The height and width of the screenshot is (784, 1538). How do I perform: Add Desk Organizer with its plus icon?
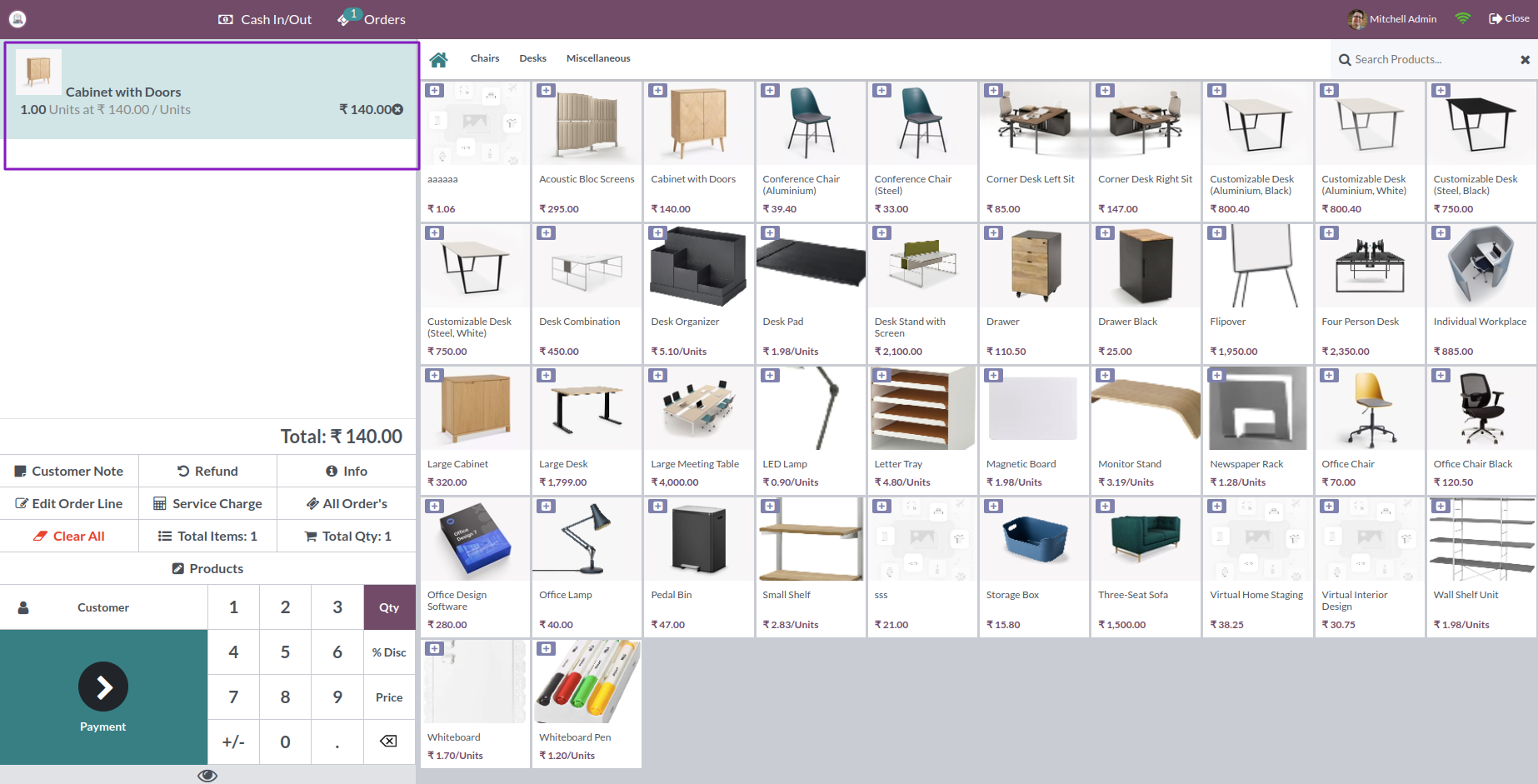point(657,232)
